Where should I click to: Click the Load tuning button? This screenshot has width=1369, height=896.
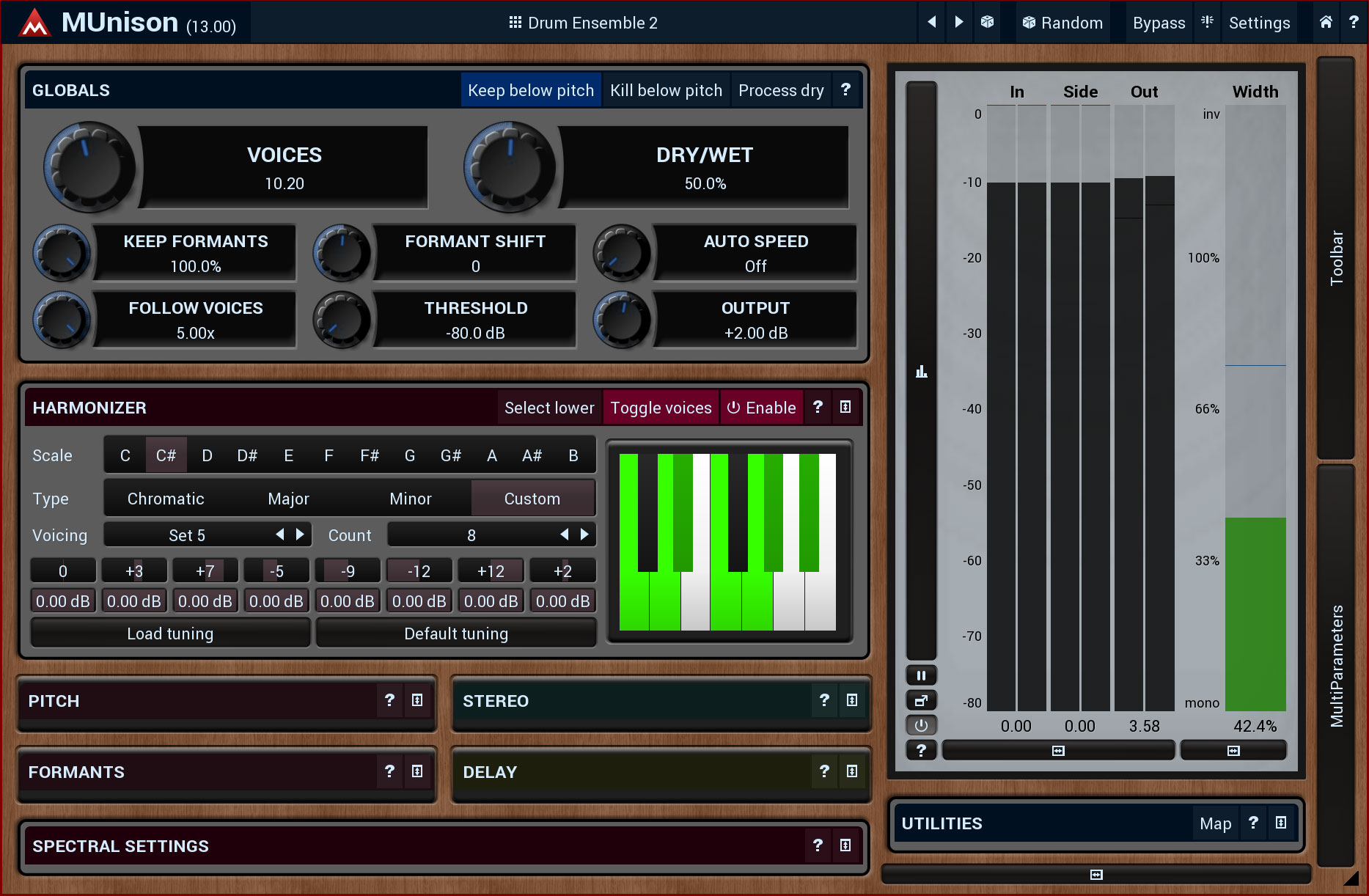[x=170, y=634]
